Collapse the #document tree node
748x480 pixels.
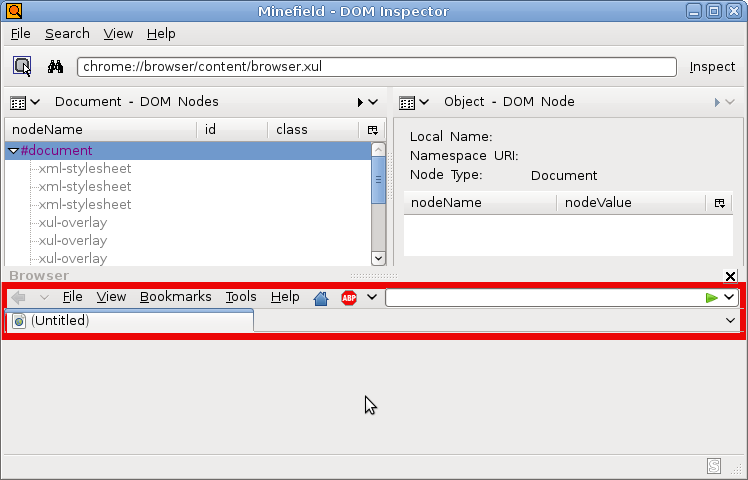click(x=13, y=151)
